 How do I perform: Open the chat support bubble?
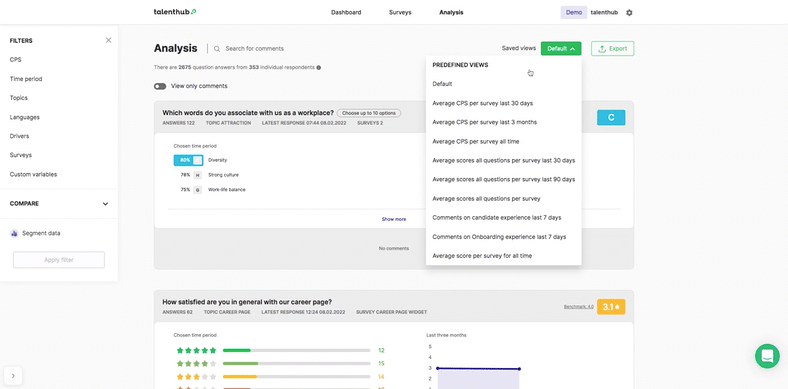click(767, 356)
